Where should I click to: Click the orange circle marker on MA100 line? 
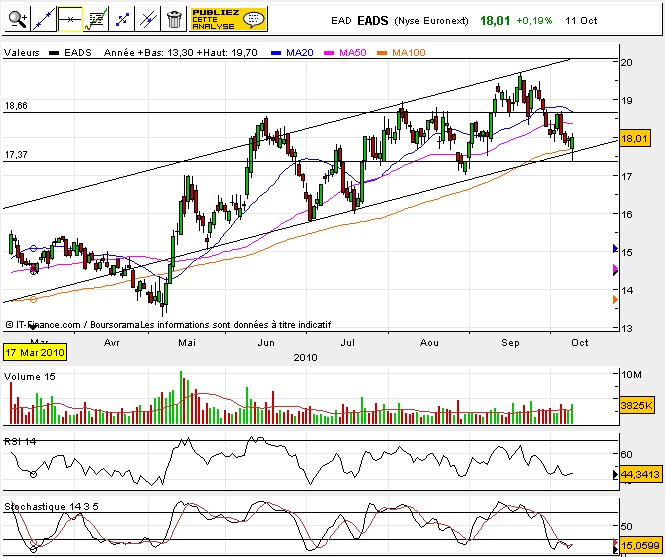coord(34,300)
